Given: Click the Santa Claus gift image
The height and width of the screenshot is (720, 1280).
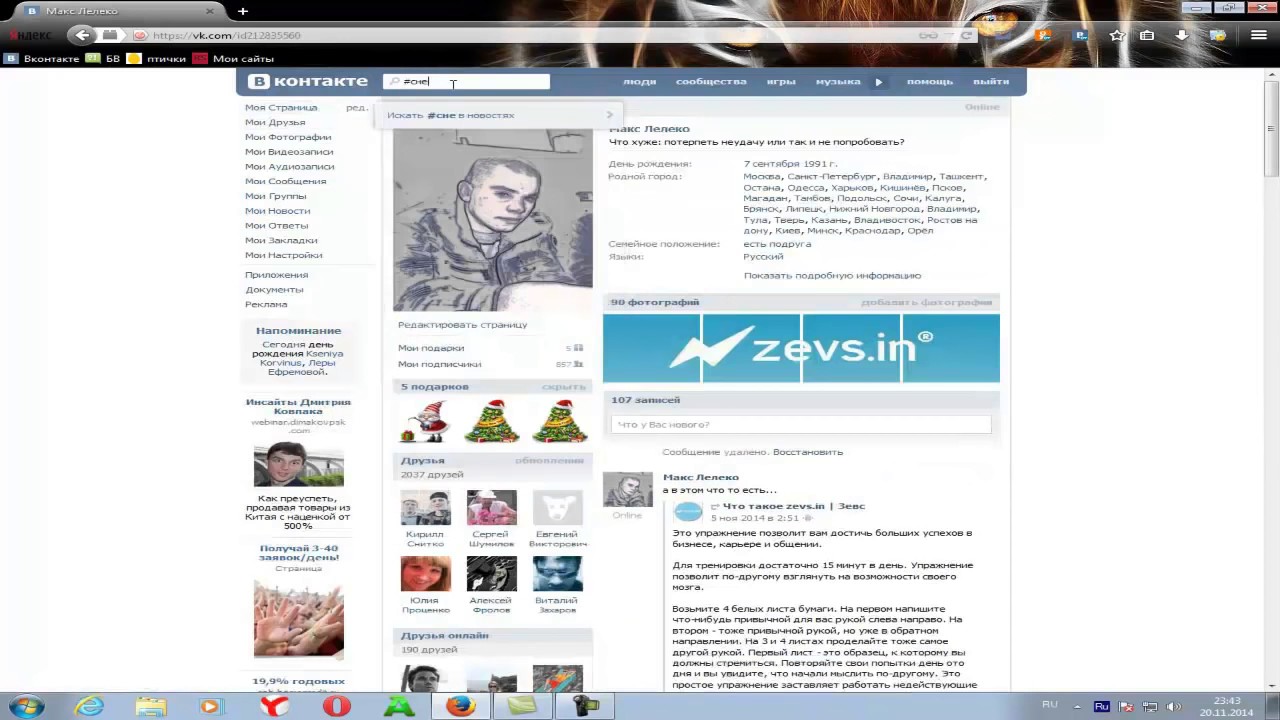Looking at the screenshot, I should [x=425, y=421].
